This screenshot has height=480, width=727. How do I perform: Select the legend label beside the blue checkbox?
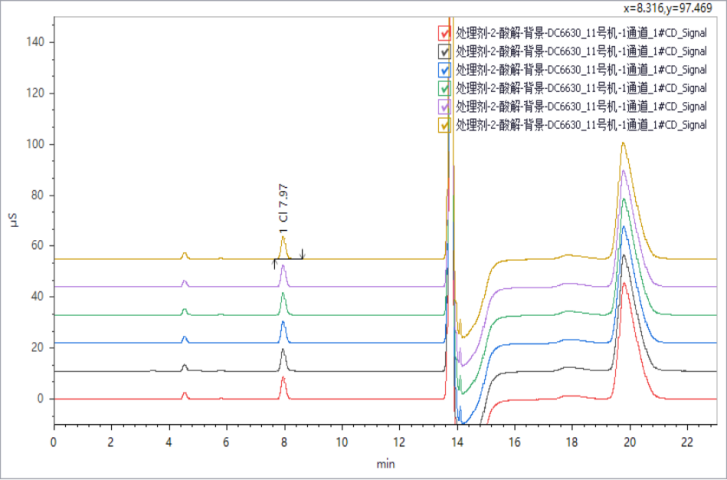coord(581,70)
